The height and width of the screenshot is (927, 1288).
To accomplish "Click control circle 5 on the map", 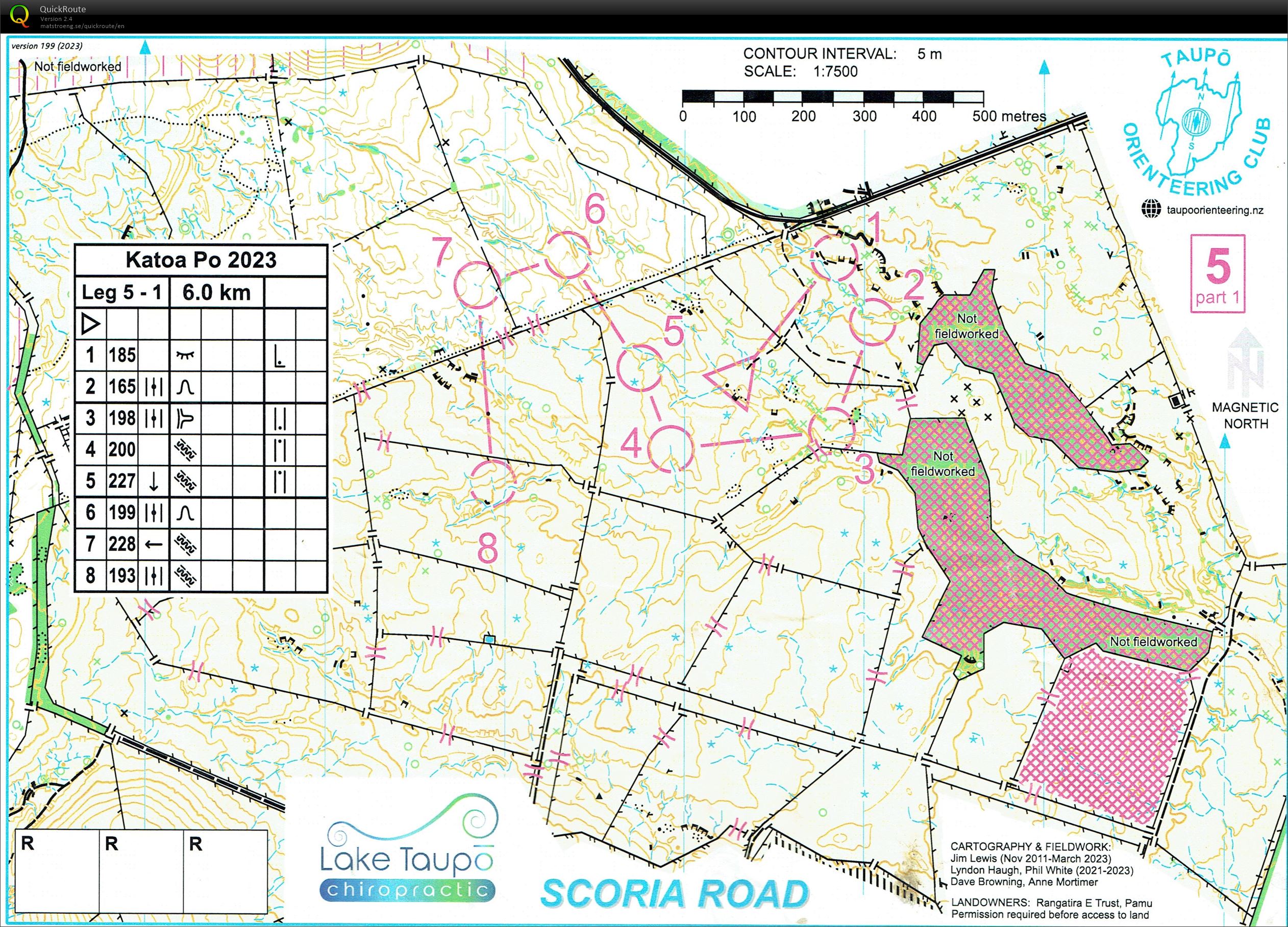I will coord(639,367).
